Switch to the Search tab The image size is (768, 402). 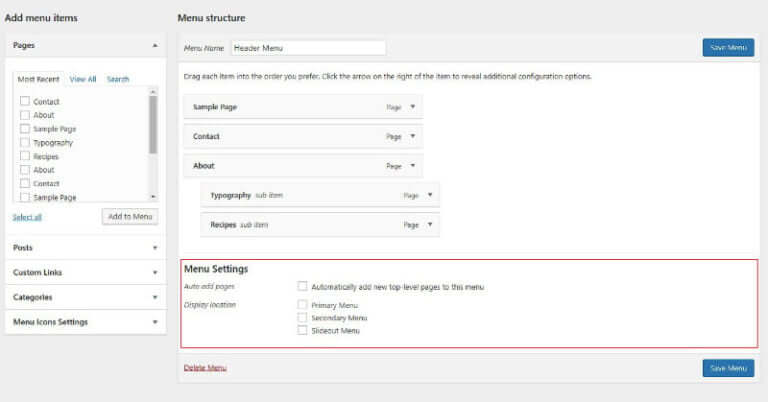point(118,79)
